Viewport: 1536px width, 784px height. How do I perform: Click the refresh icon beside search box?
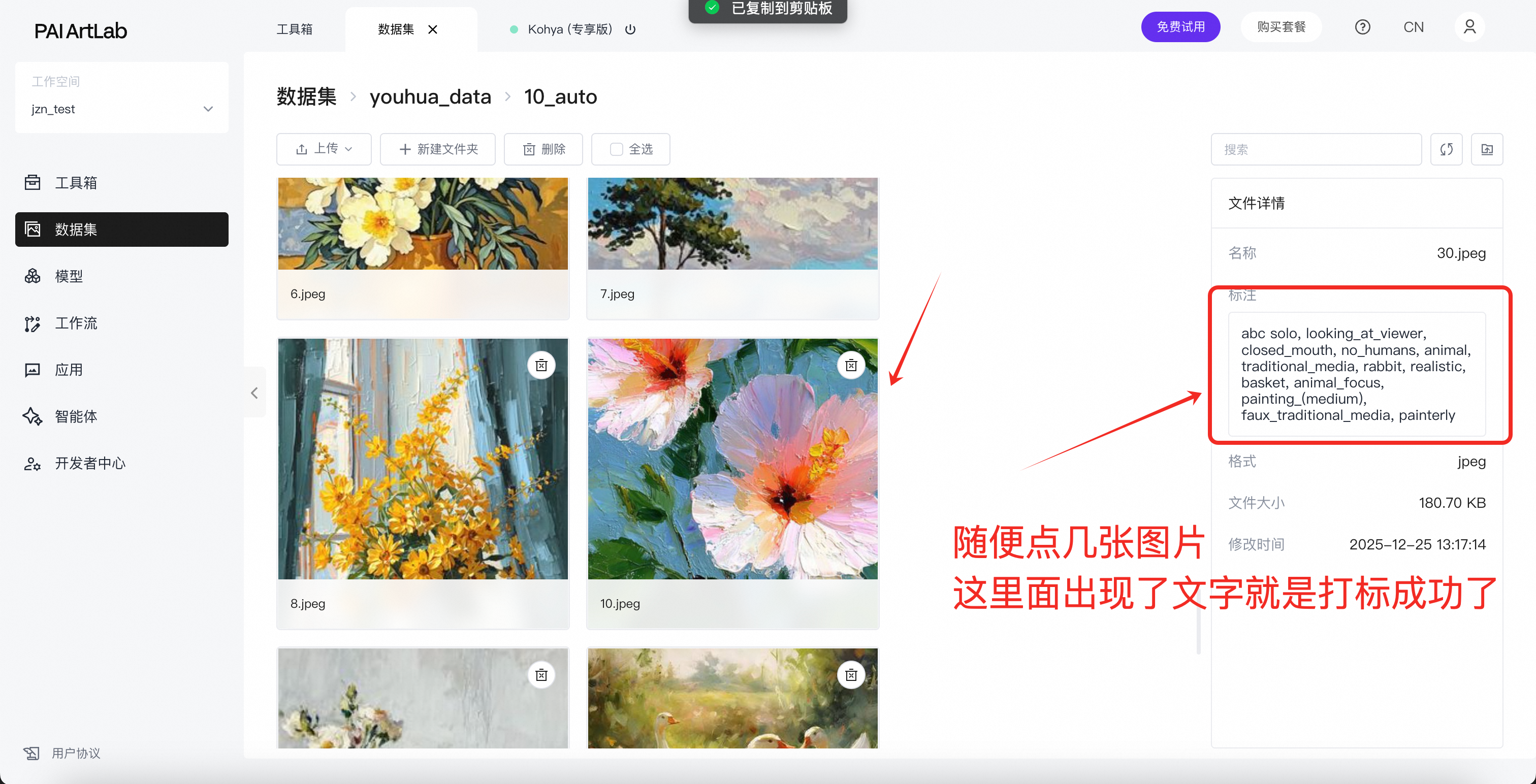(1446, 149)
